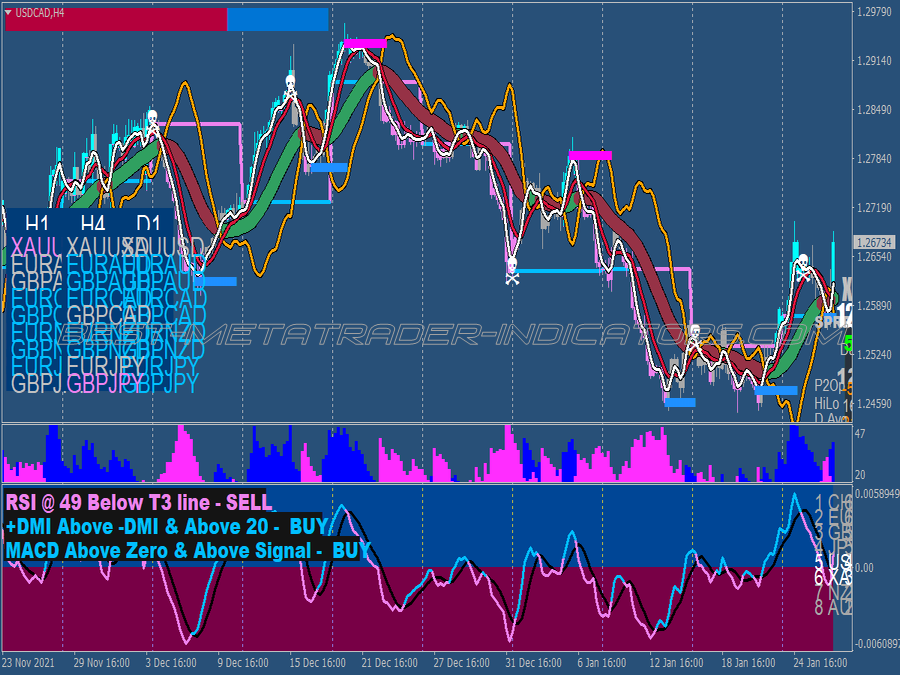The width and height of the screenshot is (900, 675).
Task: Click the RSI @ 49 Below T3 line SELL text
Action: (138, 502)
